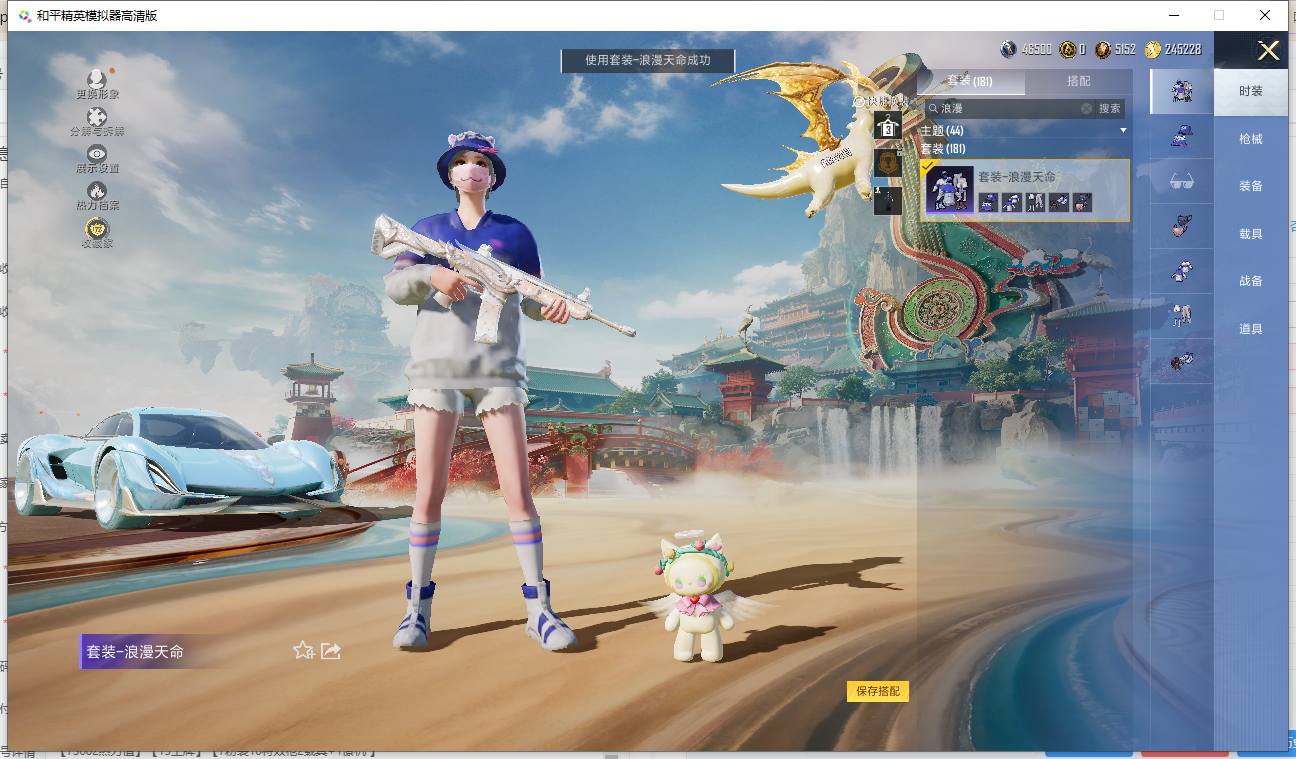
Task: Select the pants category icon
Action: (x=1182, y=316)
